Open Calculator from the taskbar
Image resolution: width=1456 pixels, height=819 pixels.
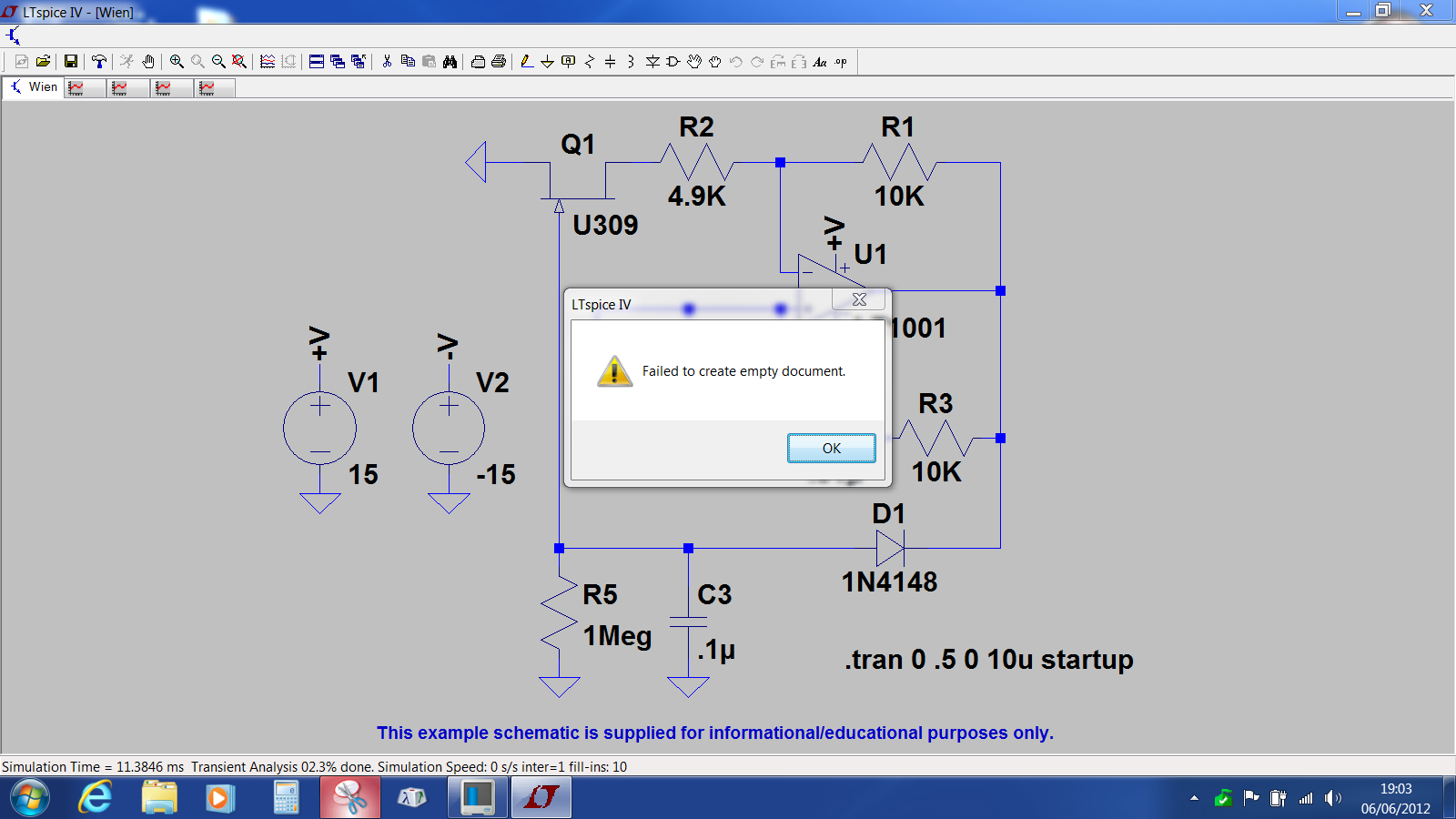pyautogui.click(x=287, y=798)
